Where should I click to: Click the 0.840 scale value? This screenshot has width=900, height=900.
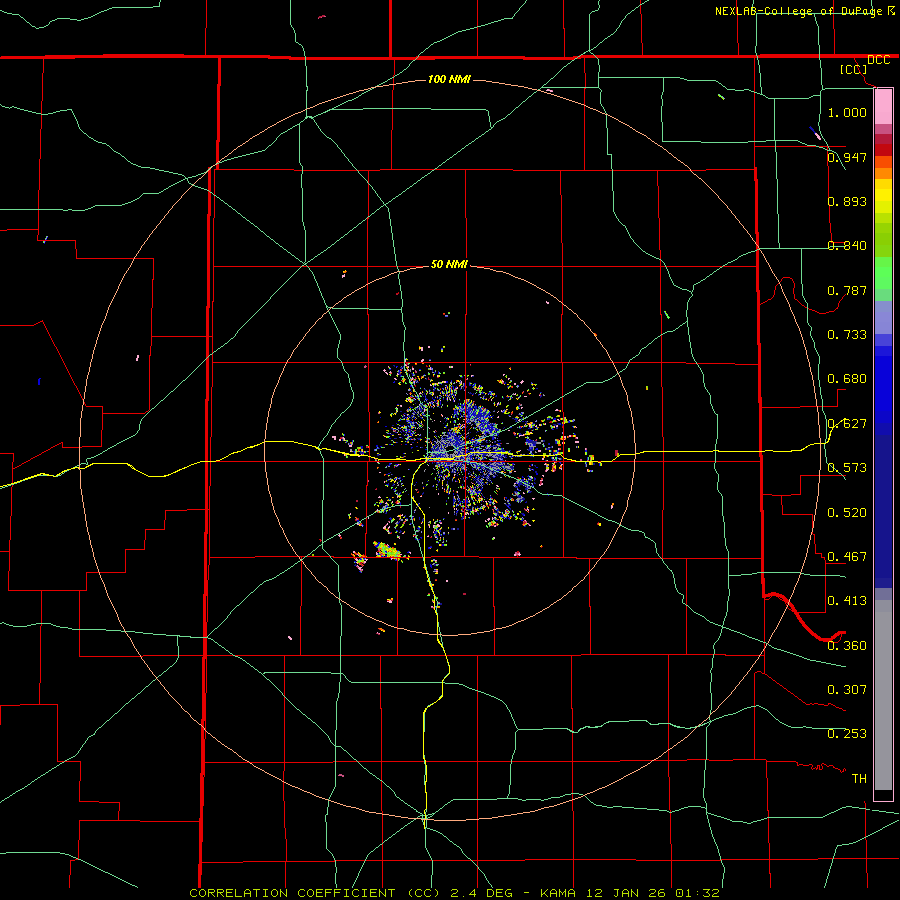pyautogui.click(x=847, y=246)
